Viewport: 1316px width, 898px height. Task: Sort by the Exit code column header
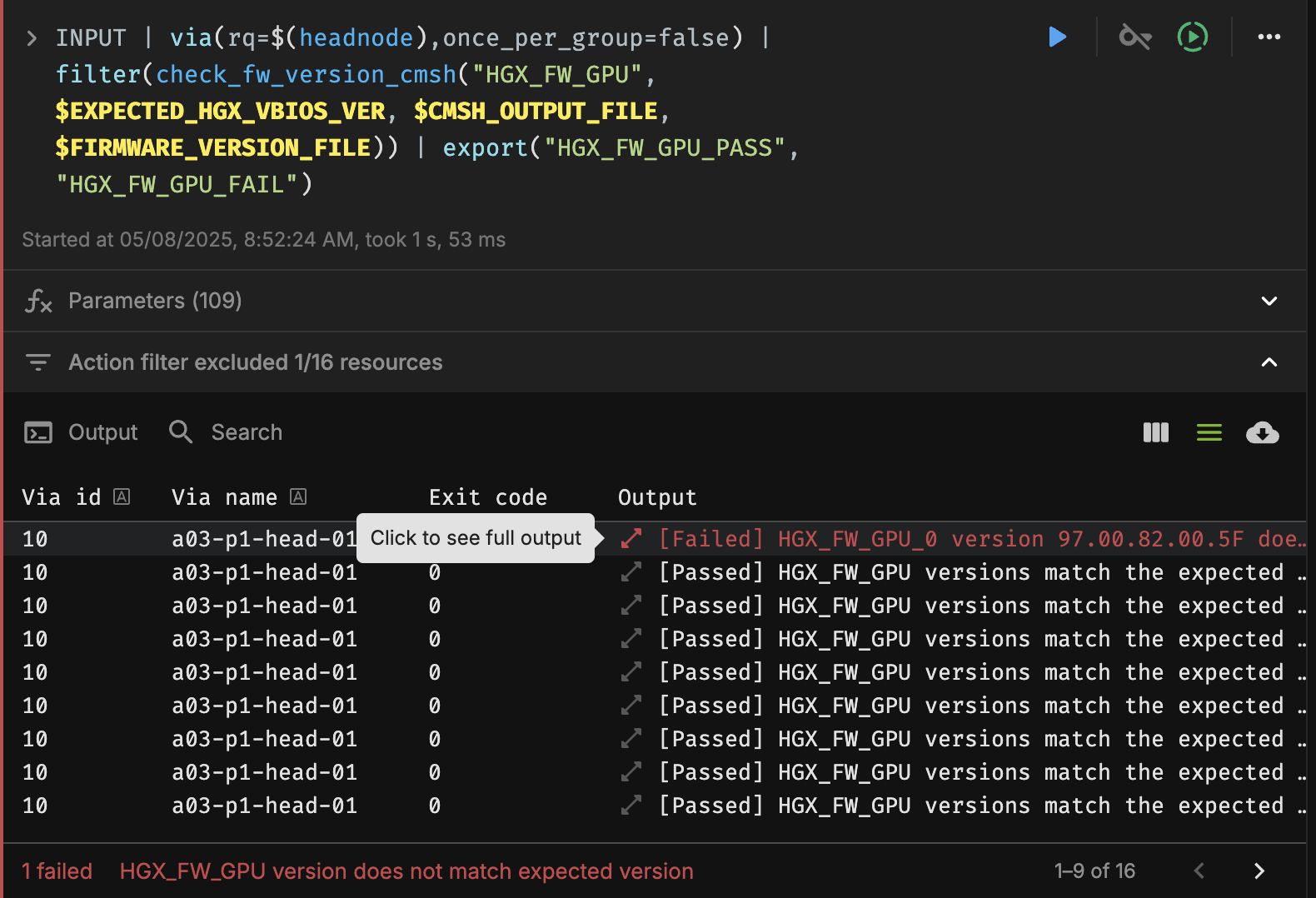[x=488, y=497]
